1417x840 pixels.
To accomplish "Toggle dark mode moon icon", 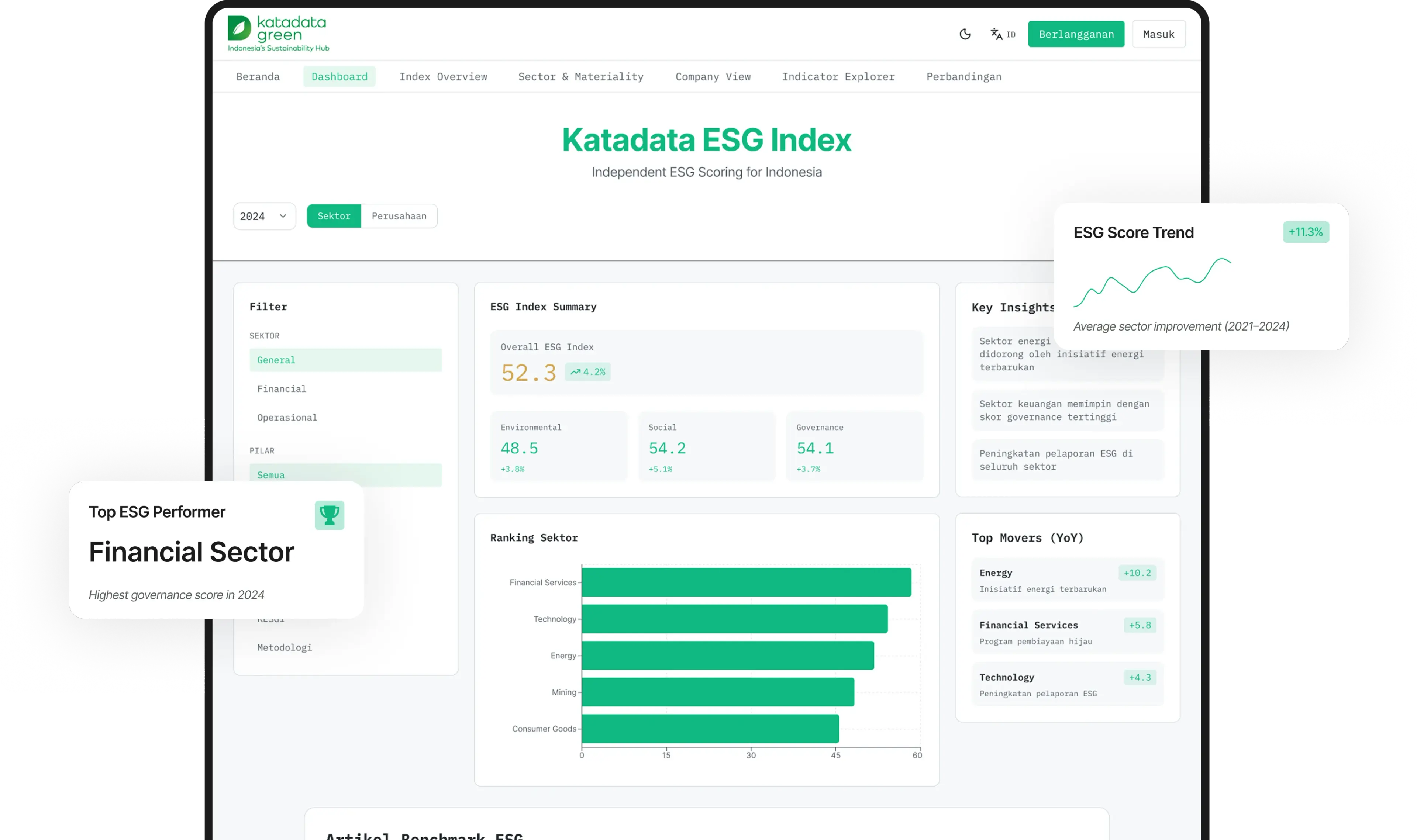I will click(965, 34).
